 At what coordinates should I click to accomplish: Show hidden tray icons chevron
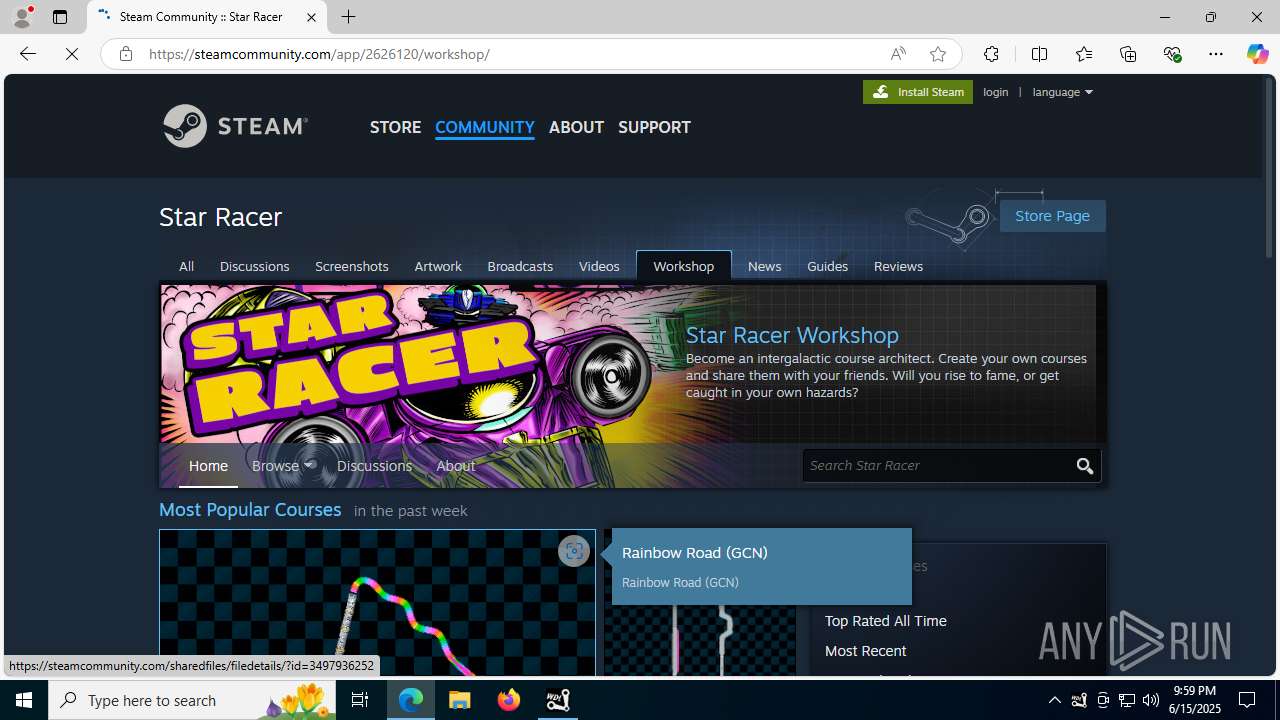pyautogui.click(x=1055, y=700)
